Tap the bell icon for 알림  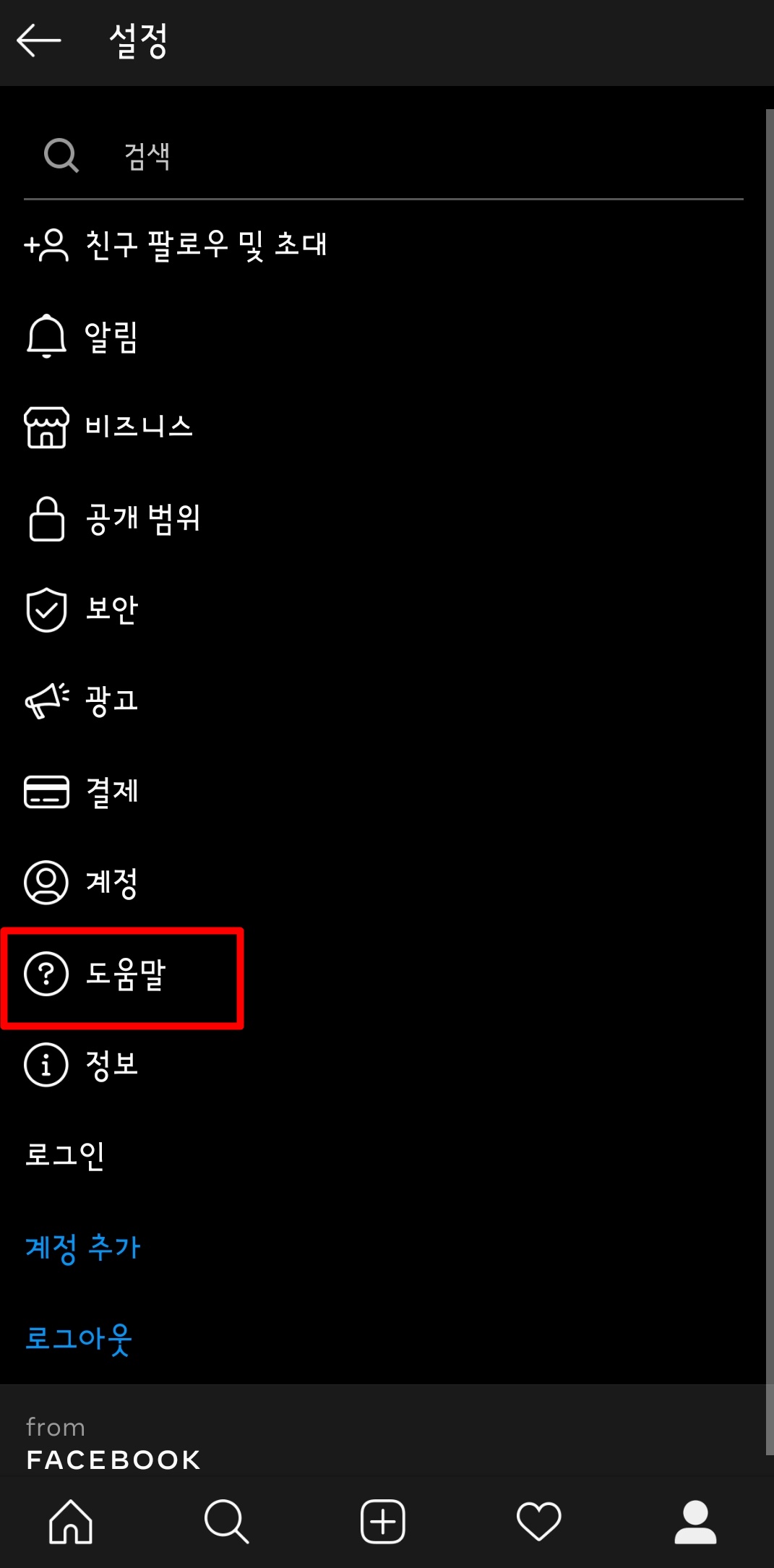(46, 336)
